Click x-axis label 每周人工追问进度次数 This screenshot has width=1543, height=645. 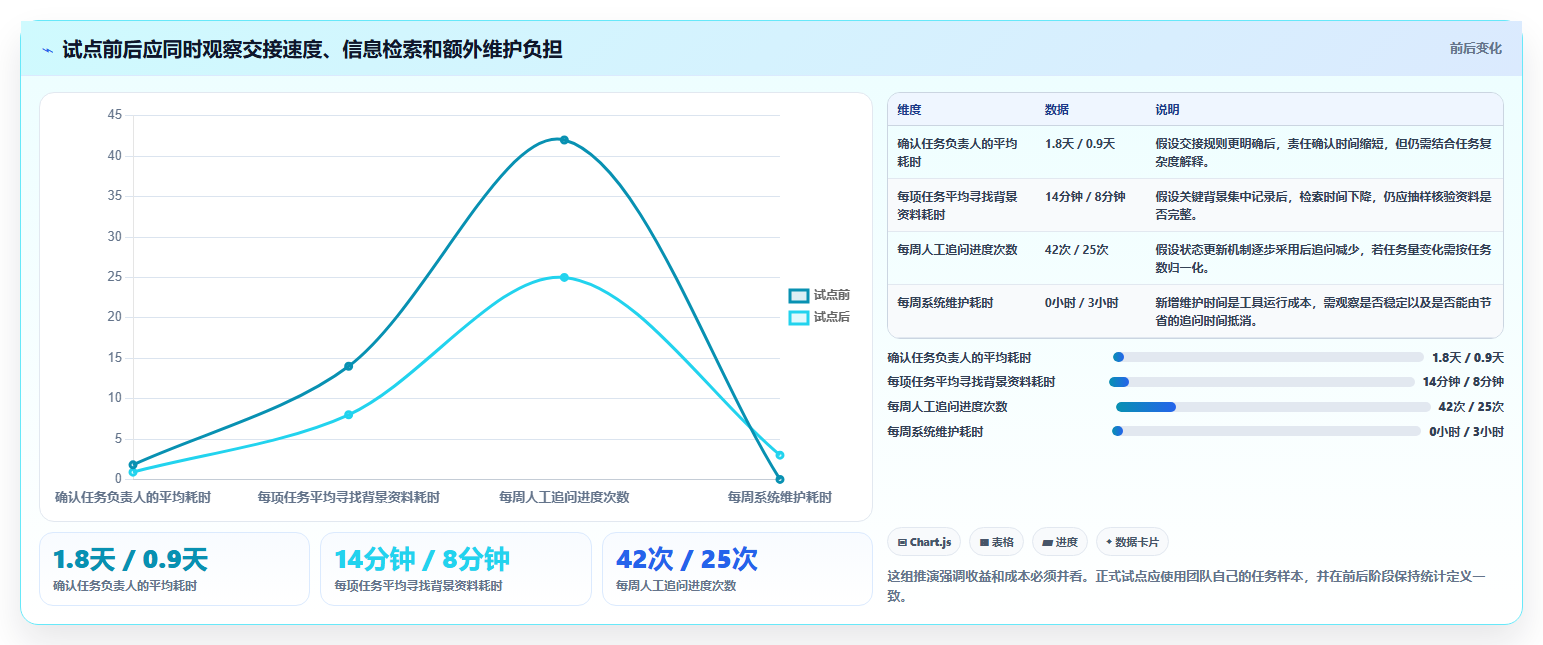point(564,497)
